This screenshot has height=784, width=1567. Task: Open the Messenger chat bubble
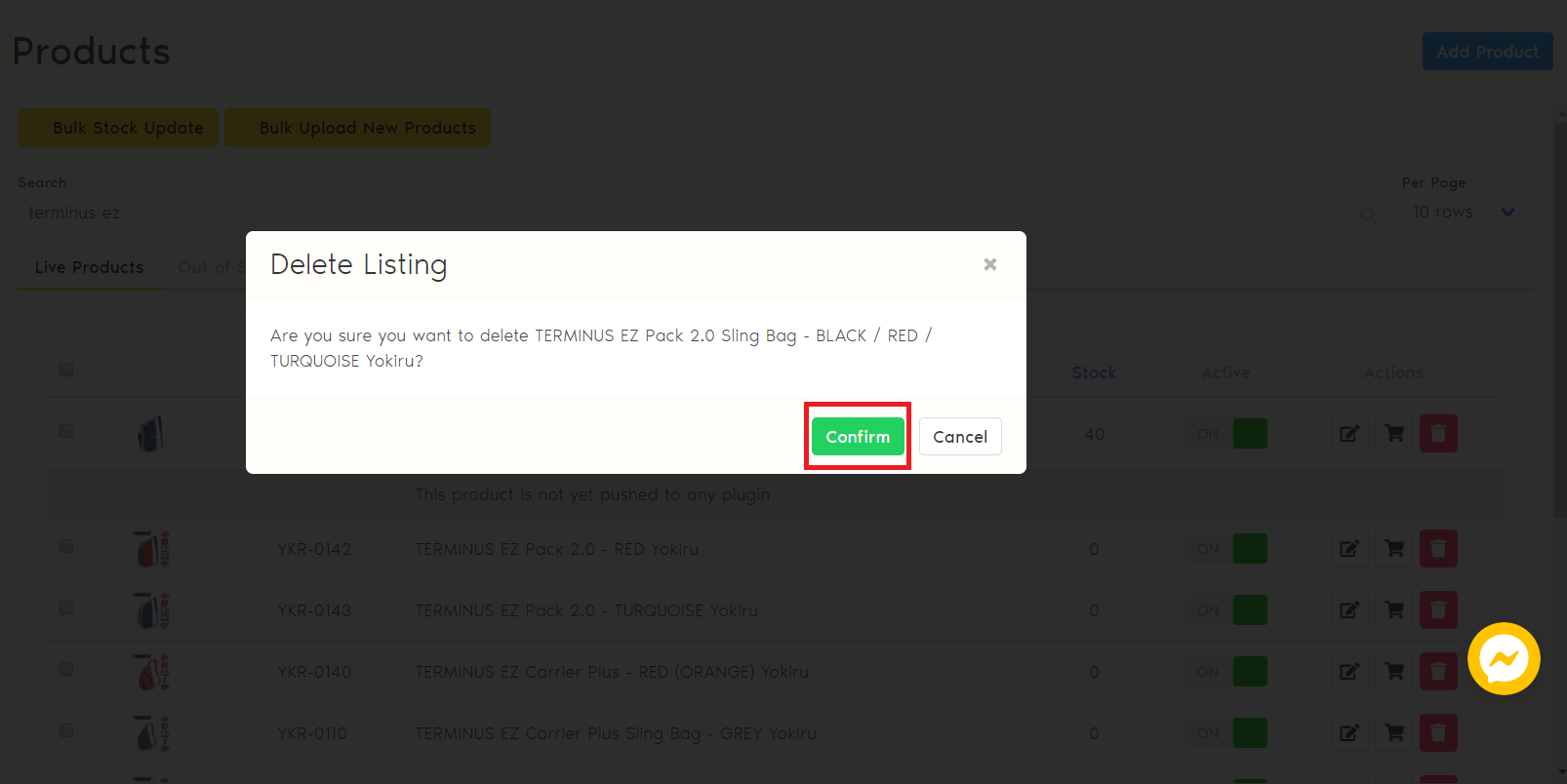pos(1504,659)
